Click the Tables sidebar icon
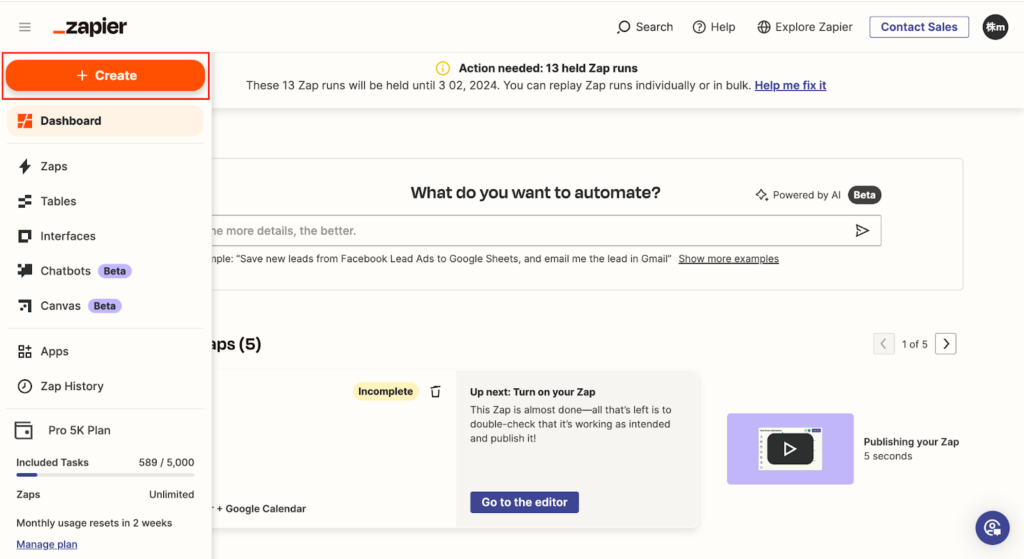The width and height of the screenshot is (1024, 559). pyautogui.click(x=25, y=201)
